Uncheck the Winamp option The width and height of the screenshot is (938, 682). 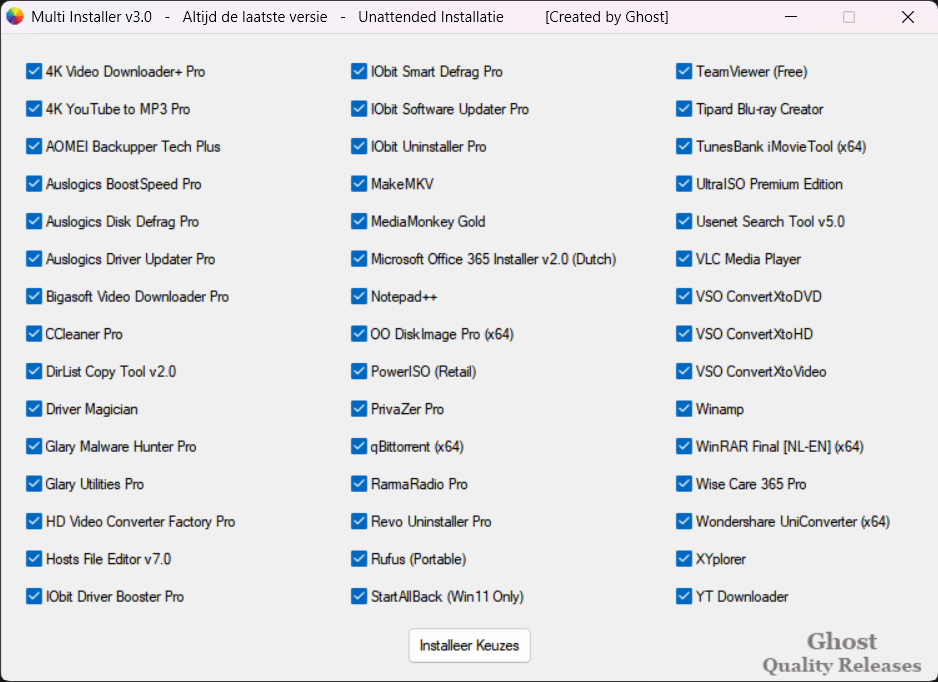[684, 409]
